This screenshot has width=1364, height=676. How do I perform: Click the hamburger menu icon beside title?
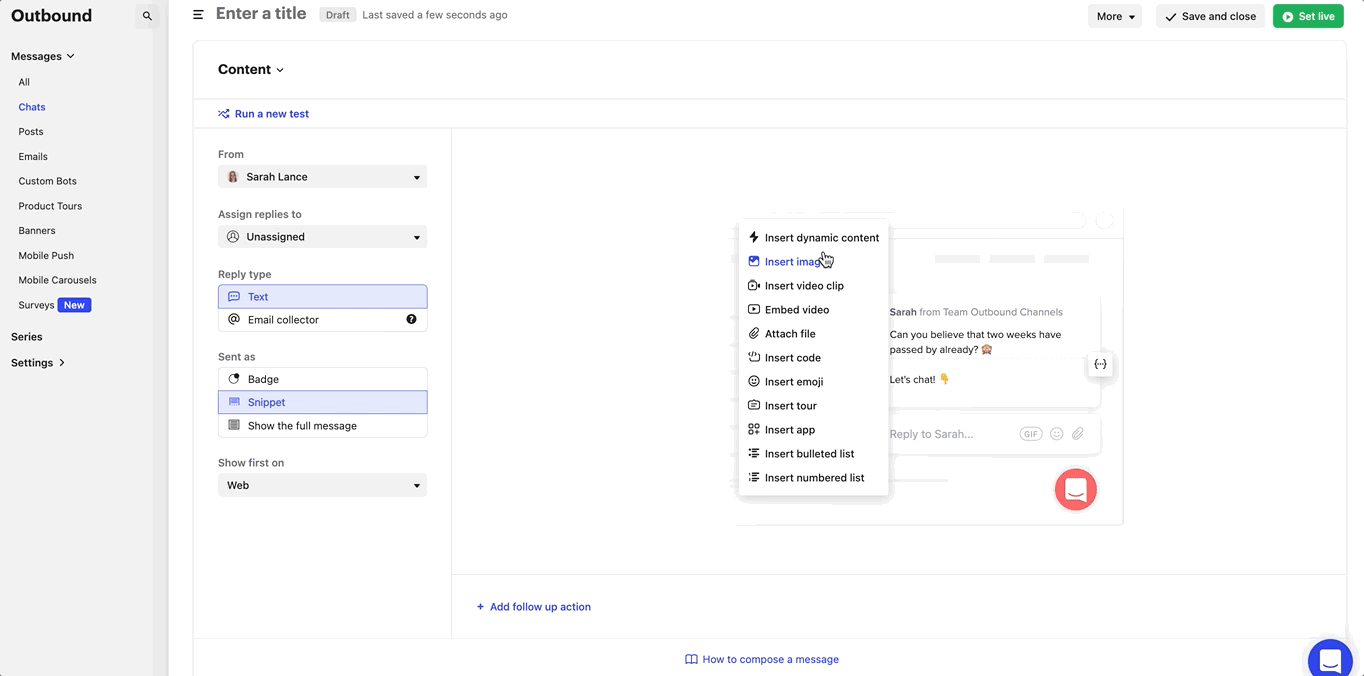coord(198,15)
